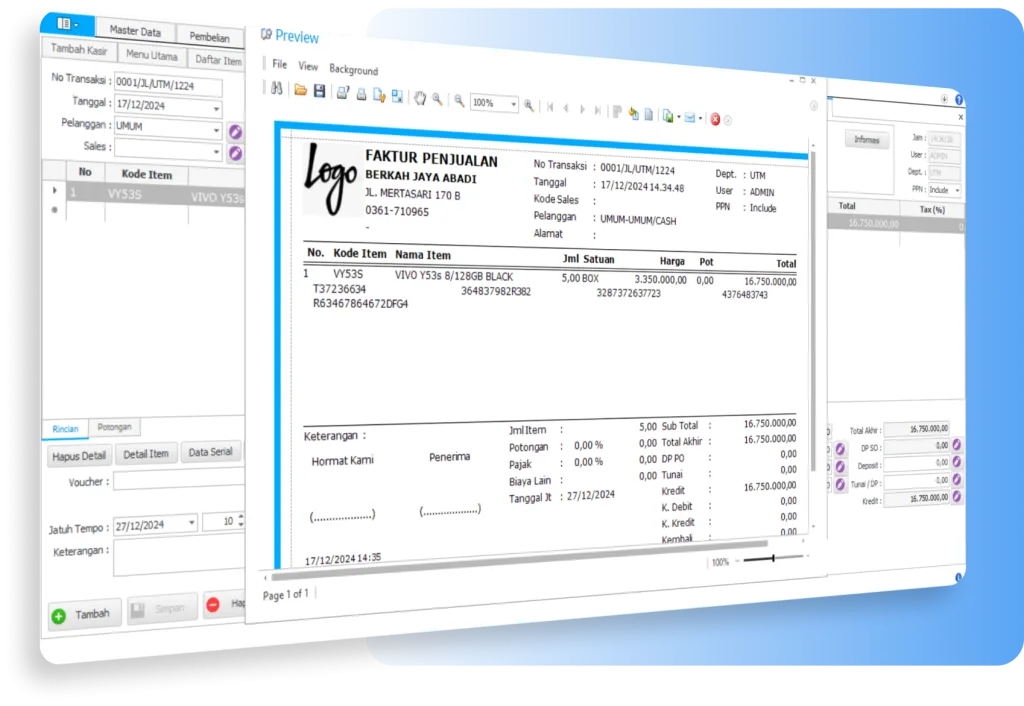Click the purple edit icon beside Pelanggan field
This screenshot has width=1024, height=706.
point(235,132)
